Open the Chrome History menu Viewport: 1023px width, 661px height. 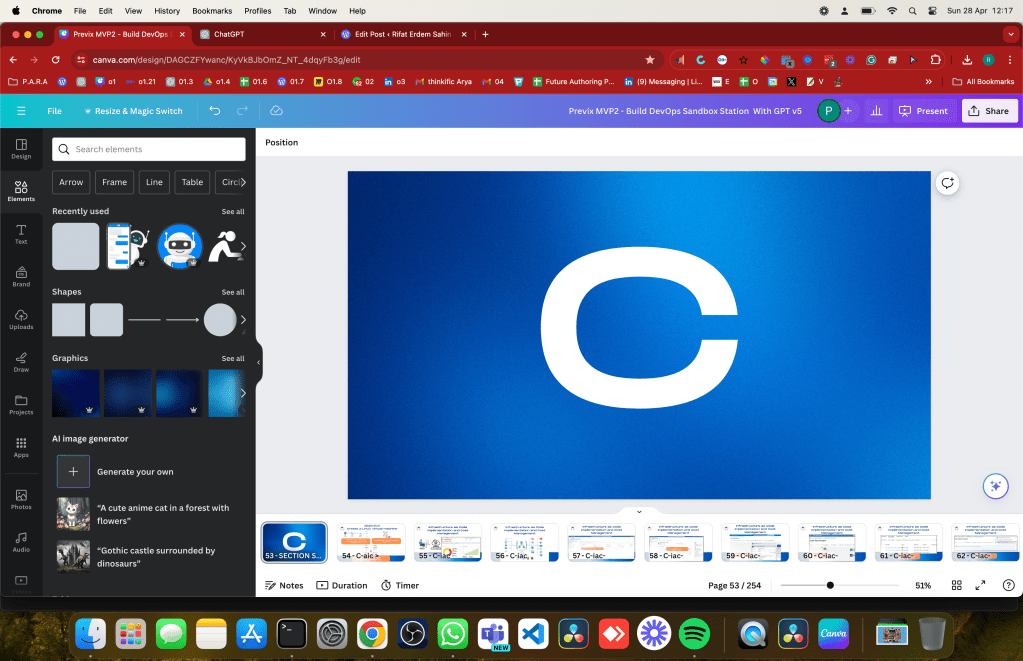tap(167, 11)
